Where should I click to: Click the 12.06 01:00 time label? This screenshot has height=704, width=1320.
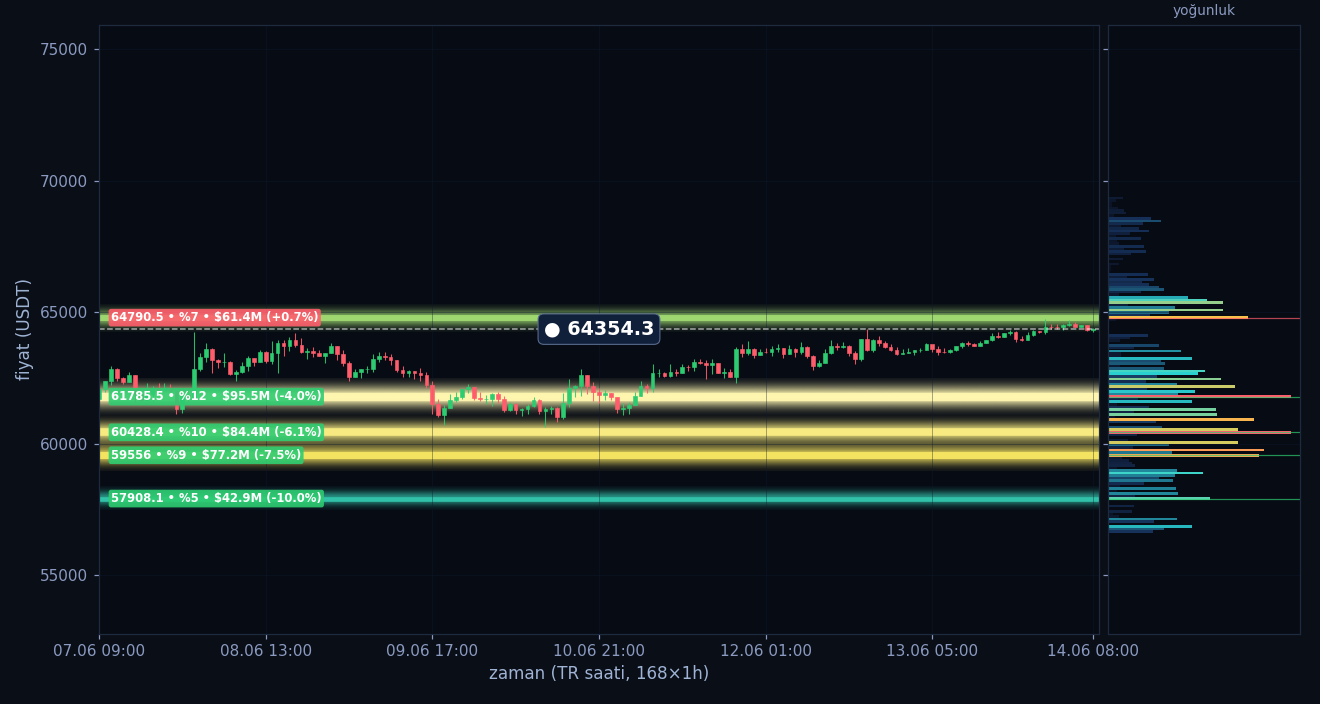pyautogui.click(x=766, y=651)
